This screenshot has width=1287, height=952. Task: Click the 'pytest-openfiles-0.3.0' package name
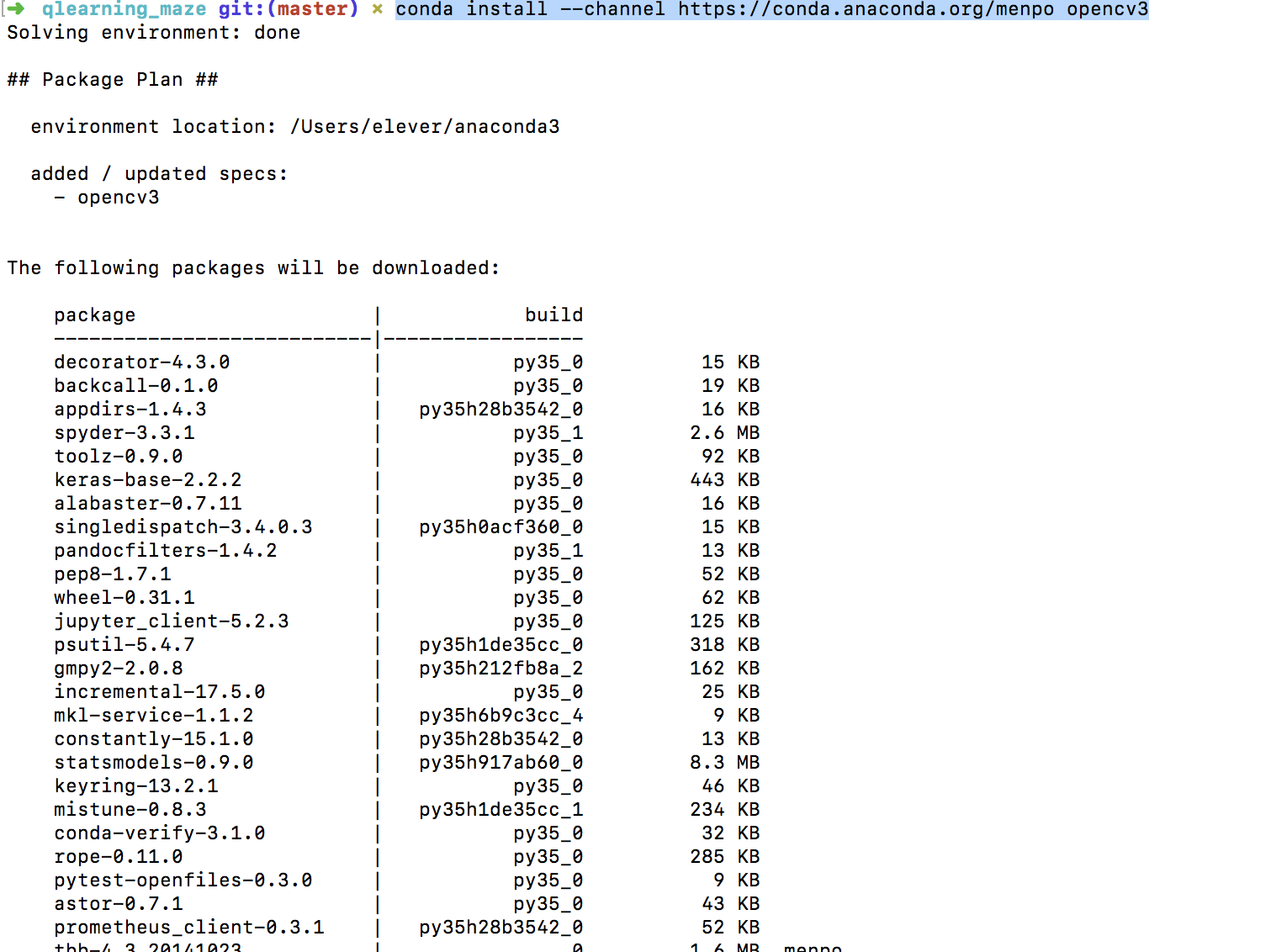(x=183, y=881)
